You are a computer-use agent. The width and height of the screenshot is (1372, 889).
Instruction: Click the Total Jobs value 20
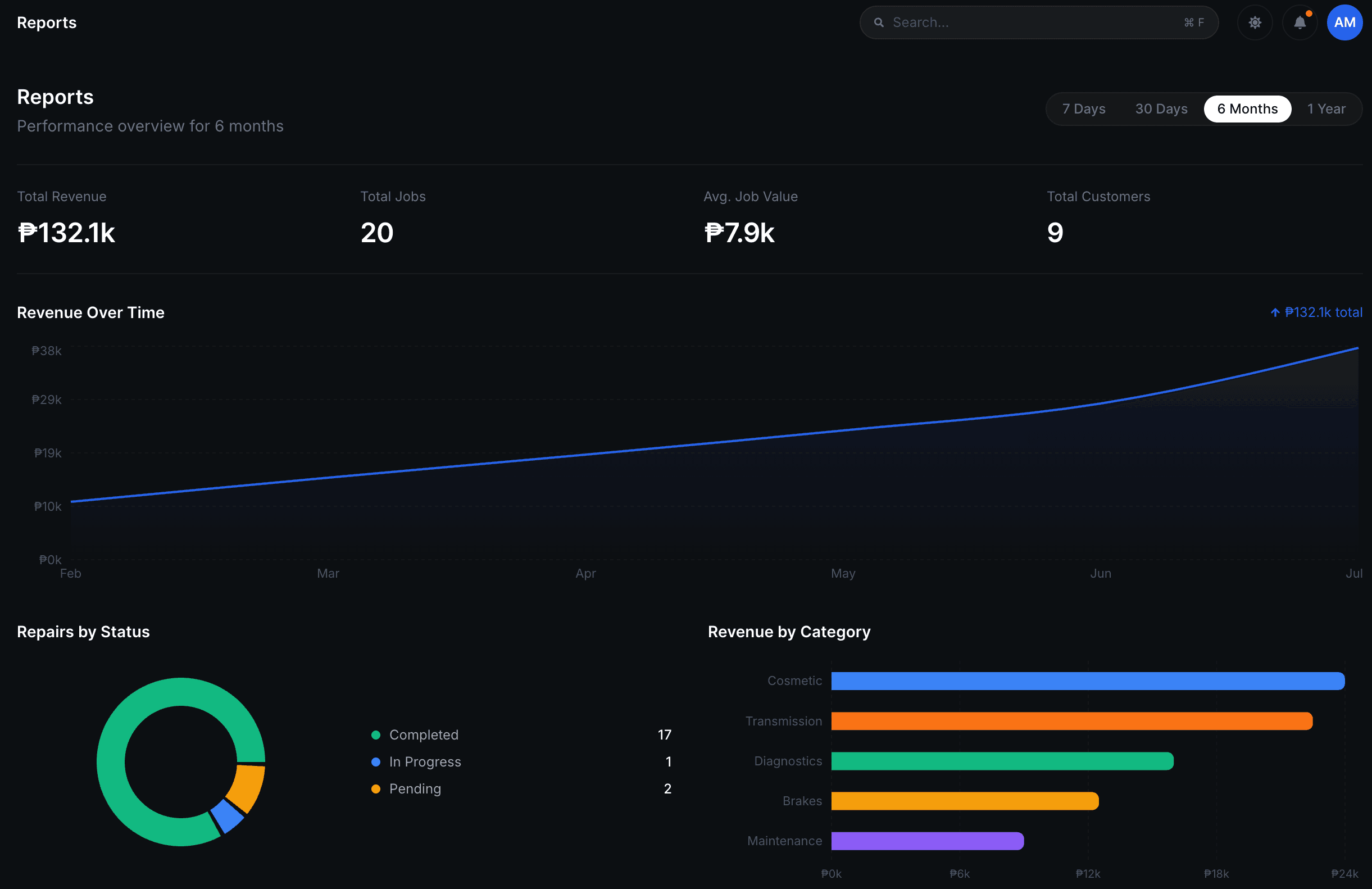[376, 233]
